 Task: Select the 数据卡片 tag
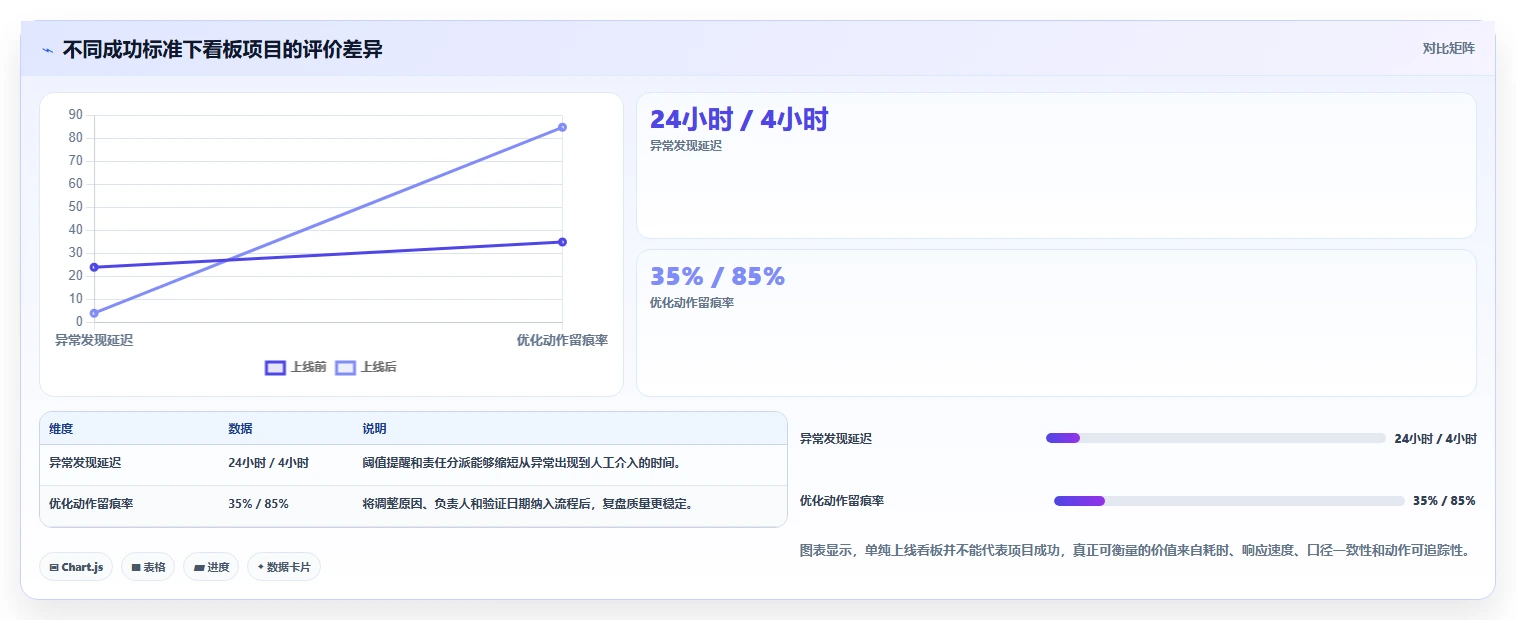284,567
